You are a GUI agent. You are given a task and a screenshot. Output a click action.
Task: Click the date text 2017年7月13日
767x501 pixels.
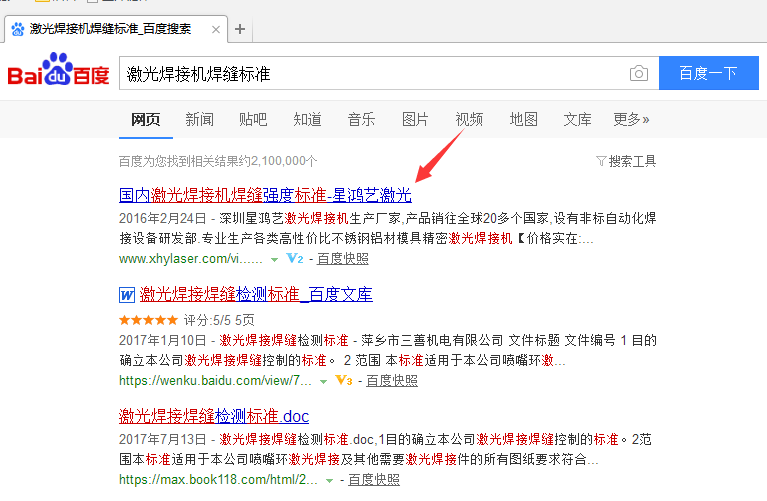click(162, 439)
